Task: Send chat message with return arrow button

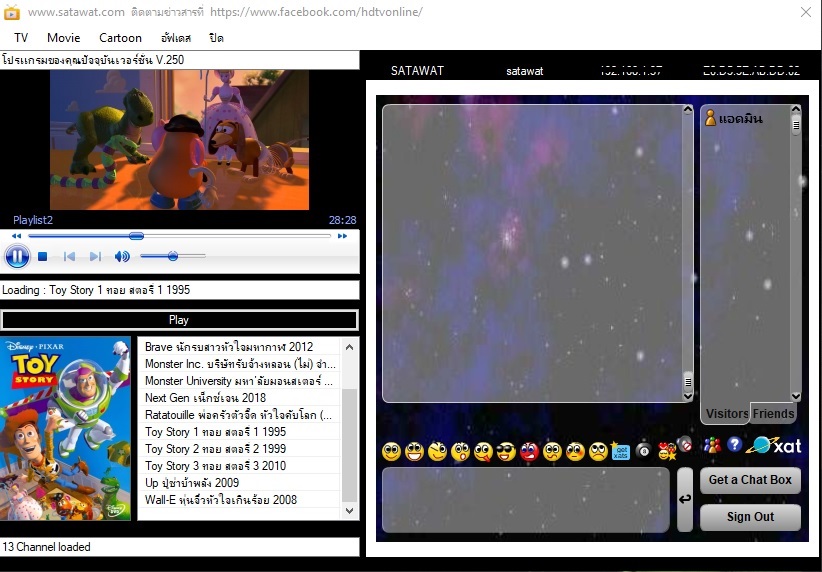Action: (x=685, y=499)
